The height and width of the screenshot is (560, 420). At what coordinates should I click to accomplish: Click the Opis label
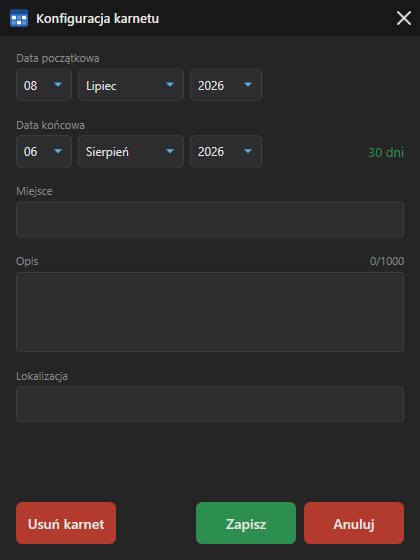pyautogui.click(x=27, y=261)
